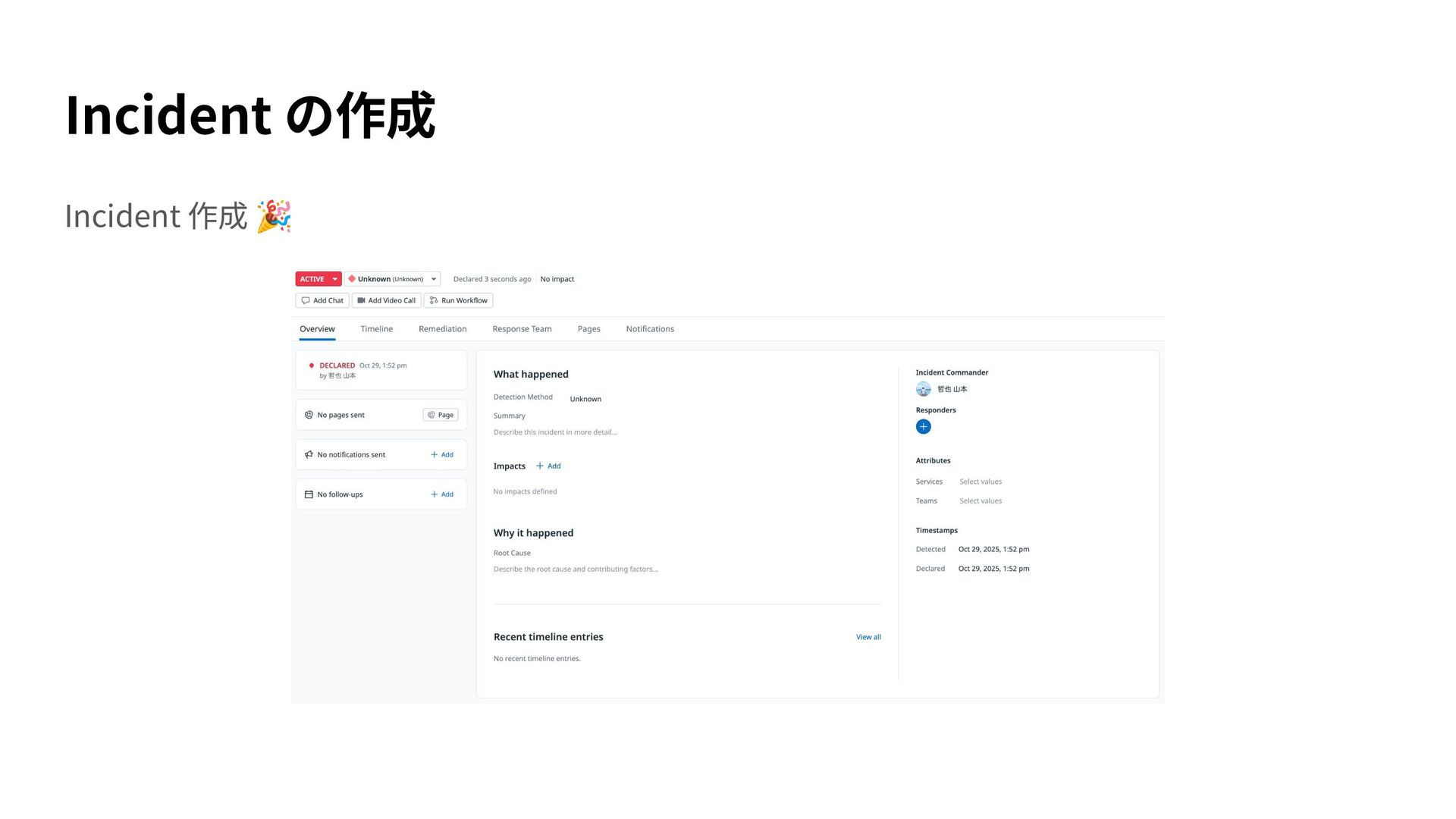Viewport: 1456px width, 819px height.
Task: Add a notification in the notifications card
Action: point(442,455)
